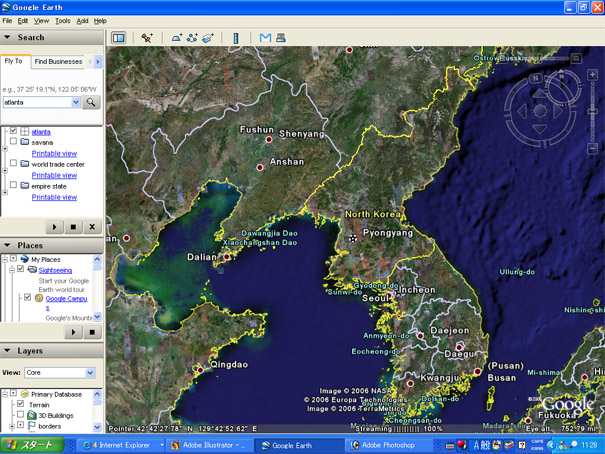The image size is (605, 454).
Task: Collapse the Layers panel header
Action: (52, 351)
